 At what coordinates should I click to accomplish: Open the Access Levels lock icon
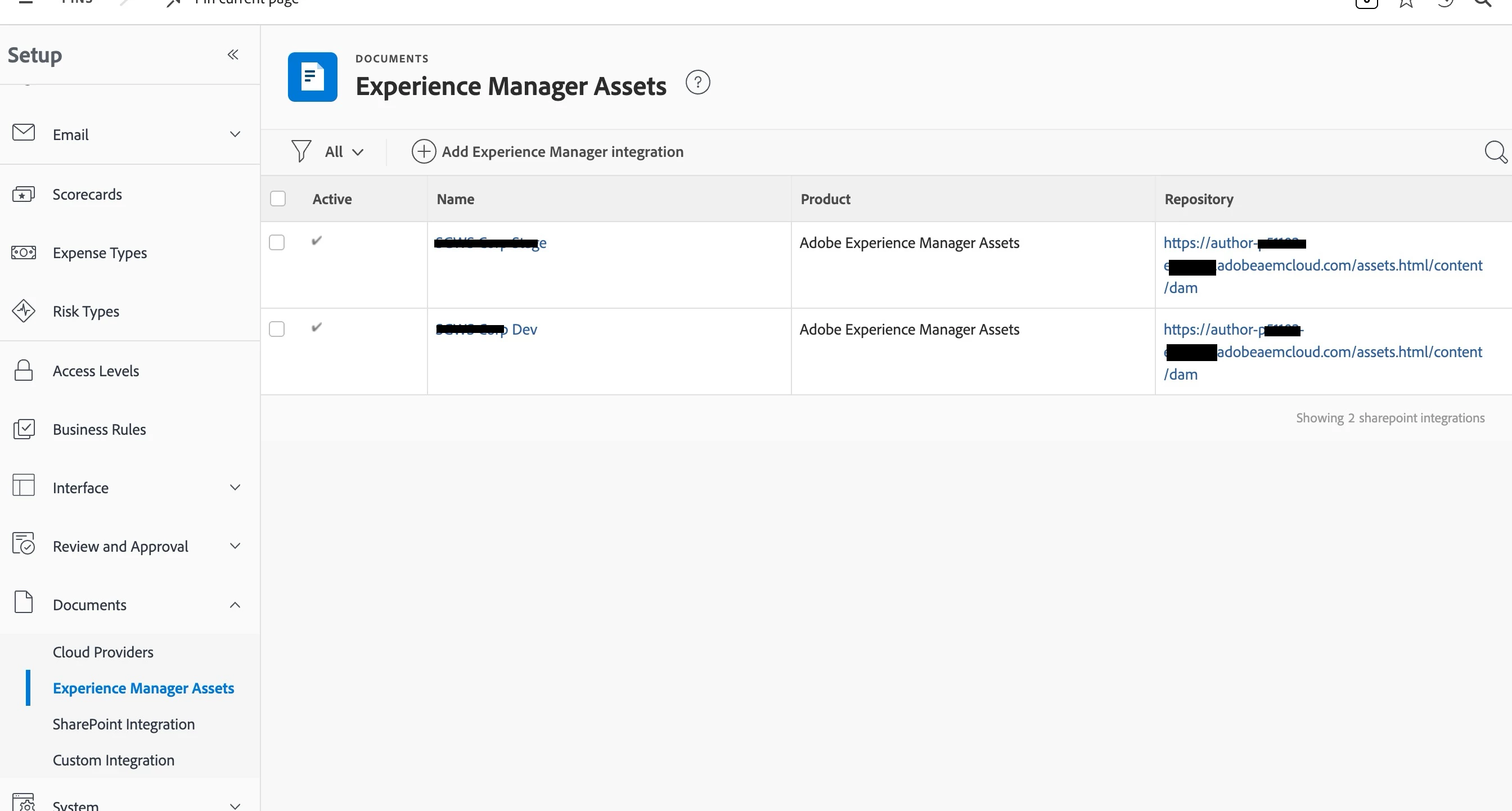(24, 371)
